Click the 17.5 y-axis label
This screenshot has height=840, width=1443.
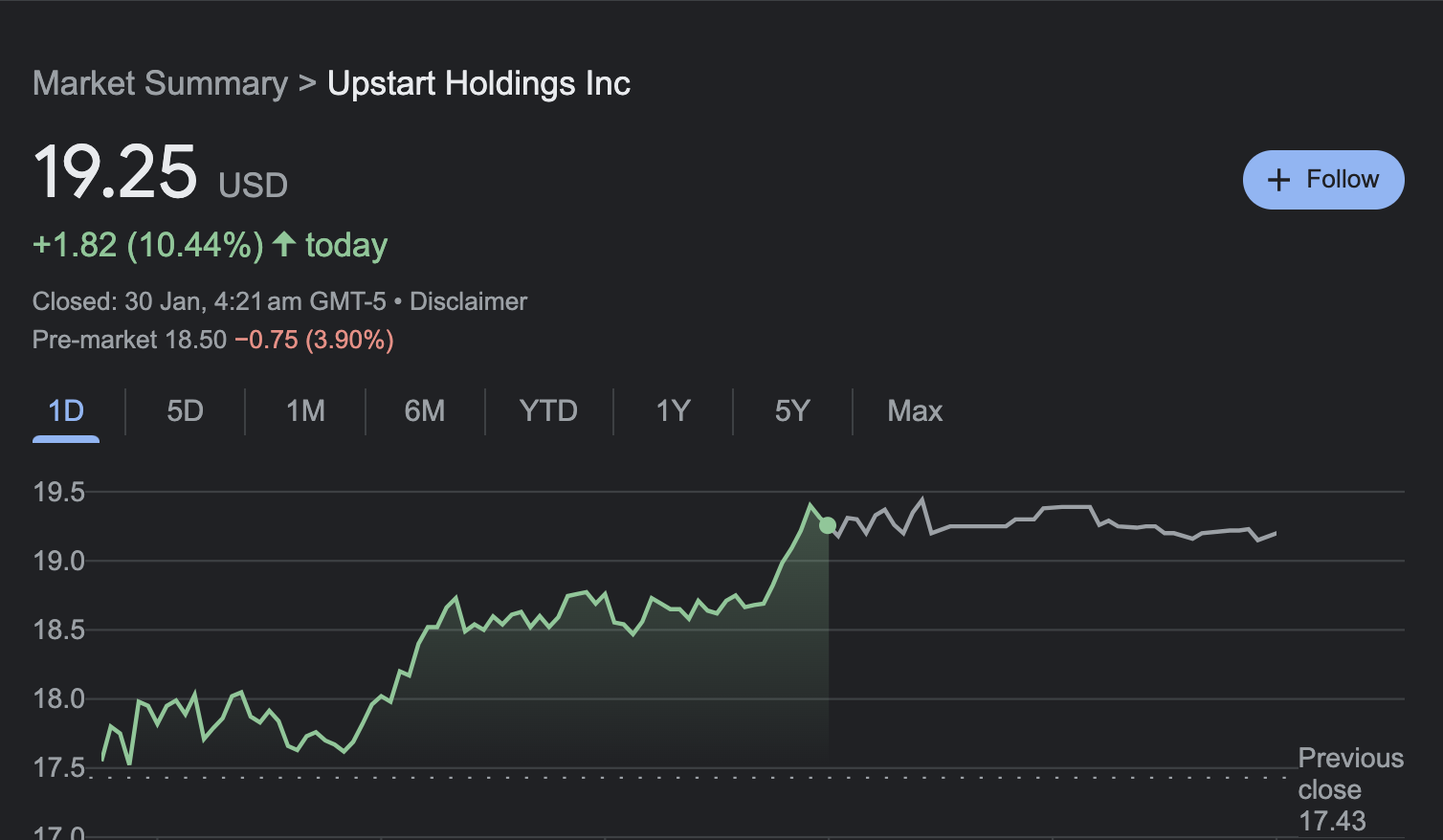point(59,768)
